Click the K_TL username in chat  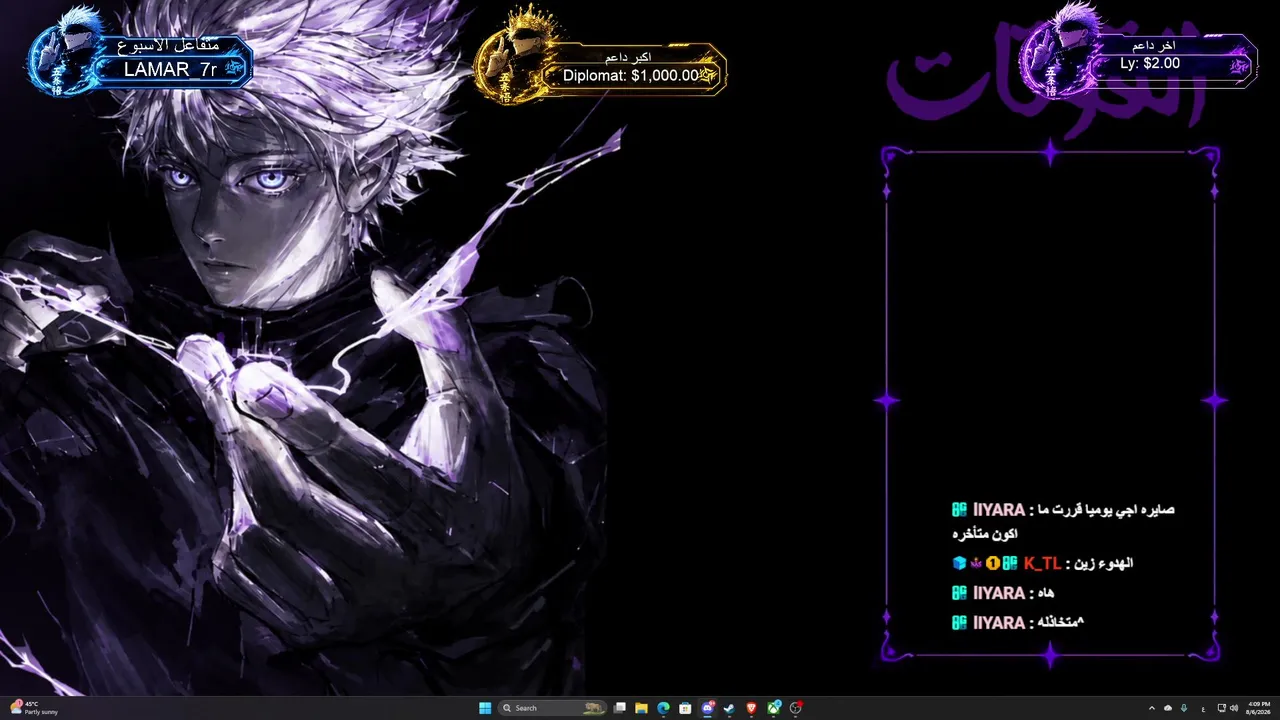1042,563
